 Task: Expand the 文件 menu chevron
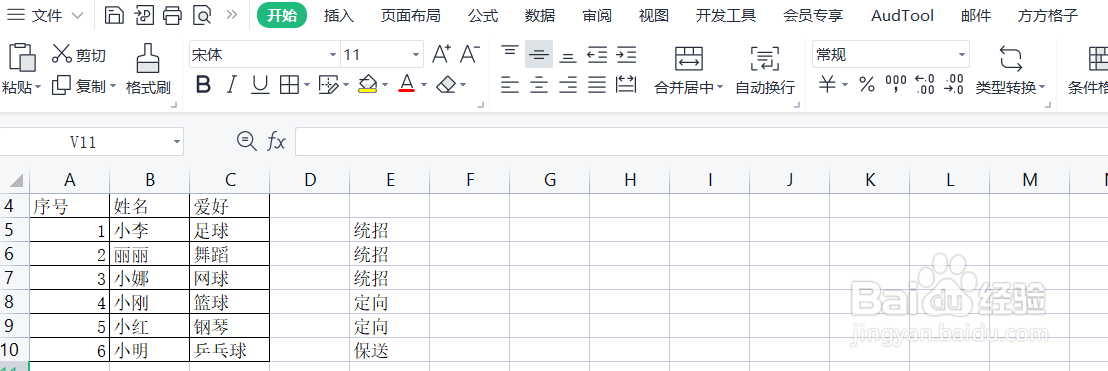pos(78,15)
